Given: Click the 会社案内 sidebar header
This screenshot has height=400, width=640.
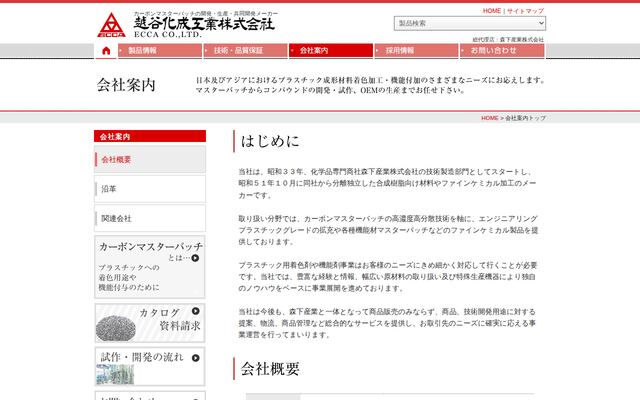Looking at the screenshot, I should (150, 136).
